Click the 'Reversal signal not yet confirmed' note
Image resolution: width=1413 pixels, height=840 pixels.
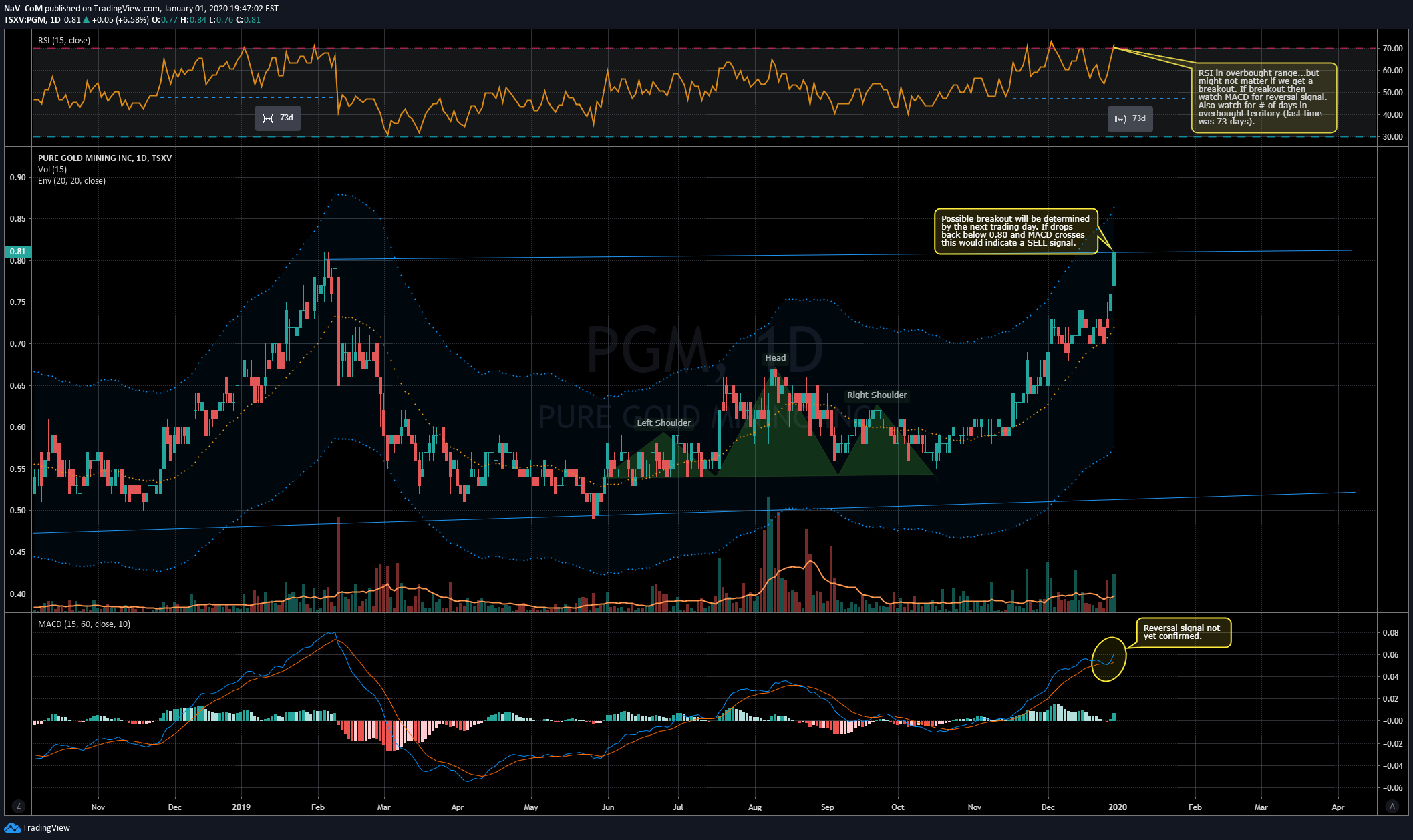1183,632
